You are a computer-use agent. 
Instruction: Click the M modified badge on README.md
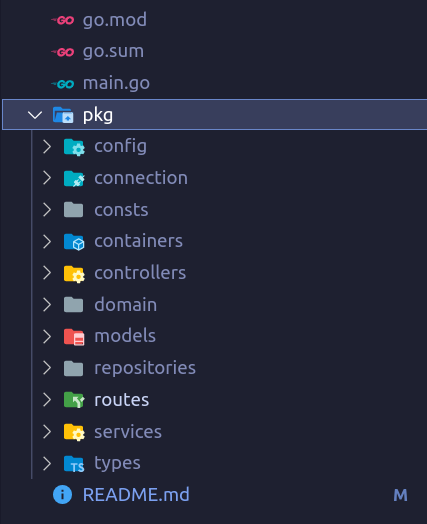400,495
